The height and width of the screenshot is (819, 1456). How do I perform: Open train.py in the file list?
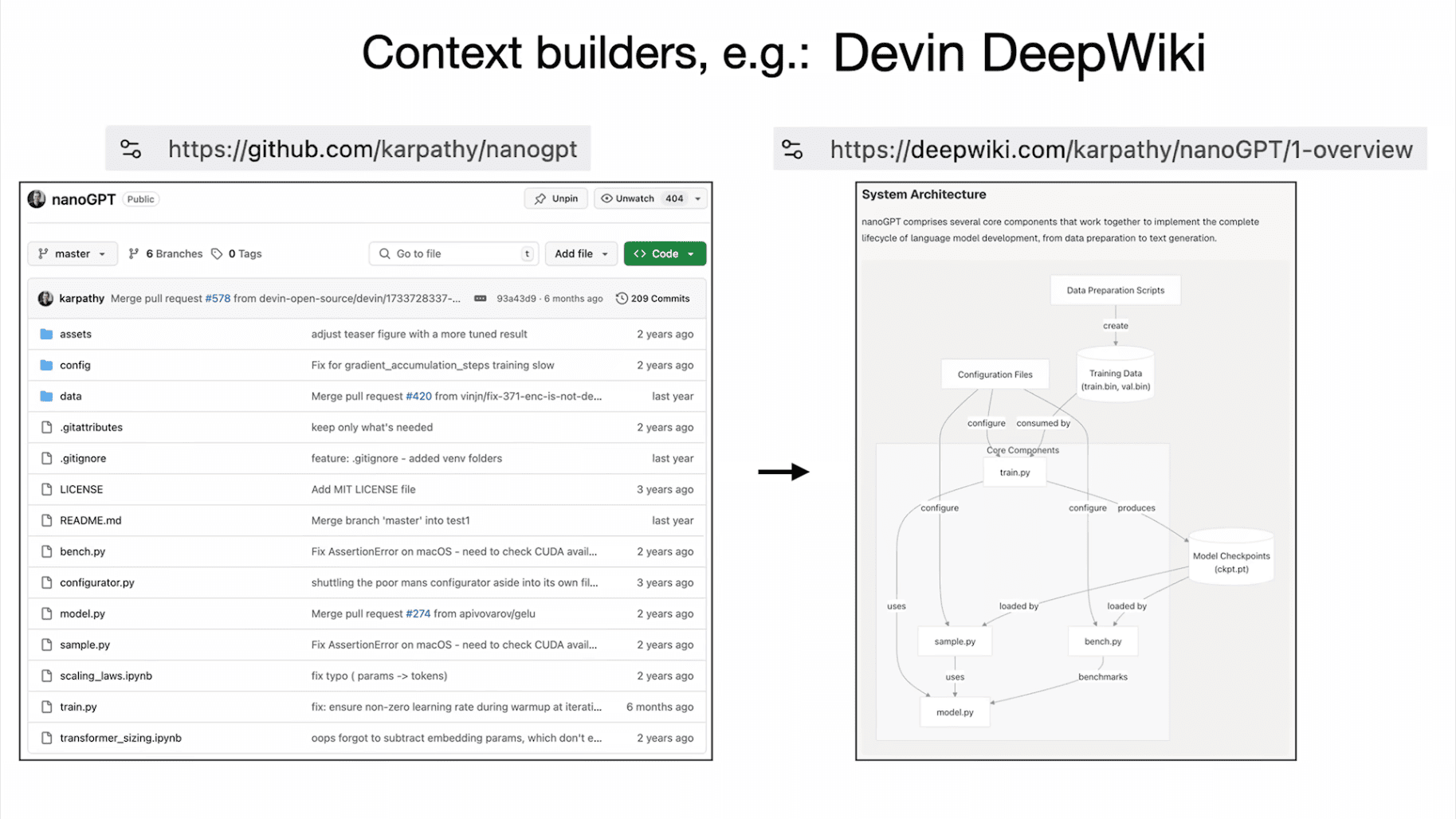(x=78, y=707)
